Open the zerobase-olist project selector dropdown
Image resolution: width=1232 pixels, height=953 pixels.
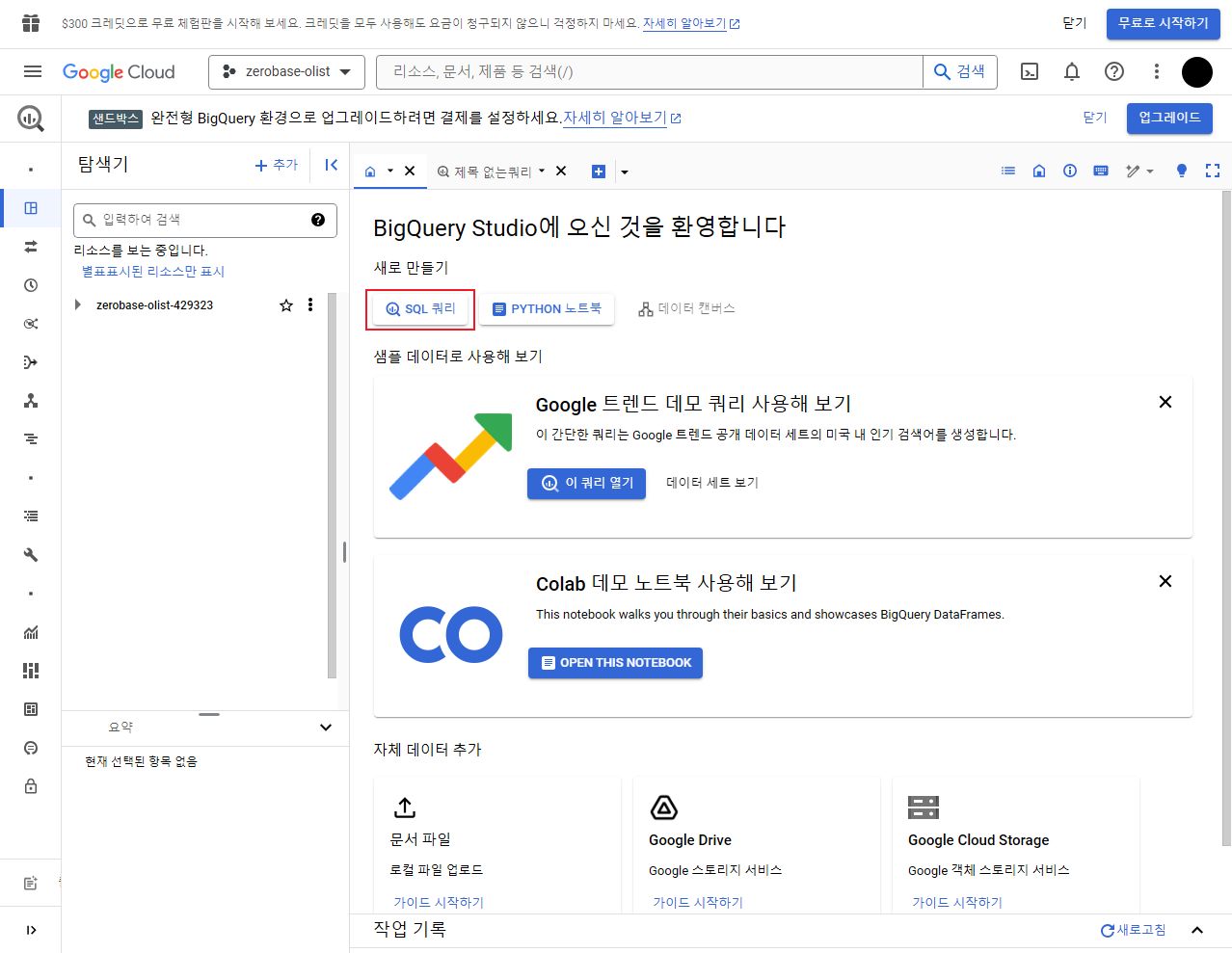coord(286,71)
